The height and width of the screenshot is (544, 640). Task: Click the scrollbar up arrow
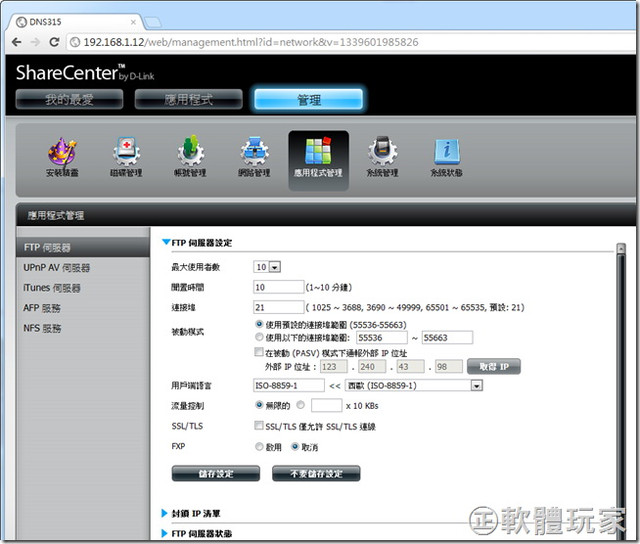tap(621, 248)
